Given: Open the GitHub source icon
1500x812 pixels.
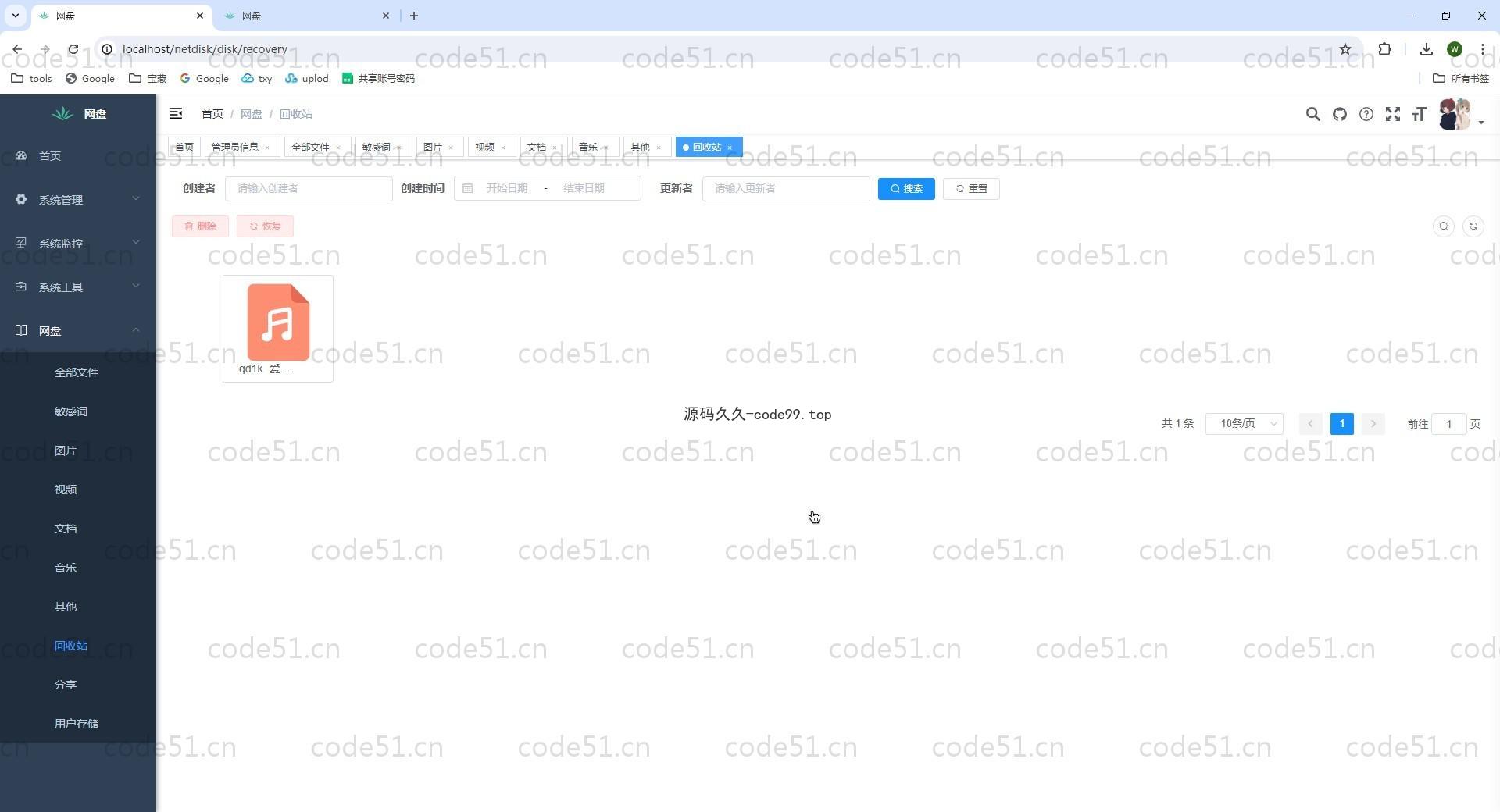Looking at the screenshot, I should (x=1339, y=115).
